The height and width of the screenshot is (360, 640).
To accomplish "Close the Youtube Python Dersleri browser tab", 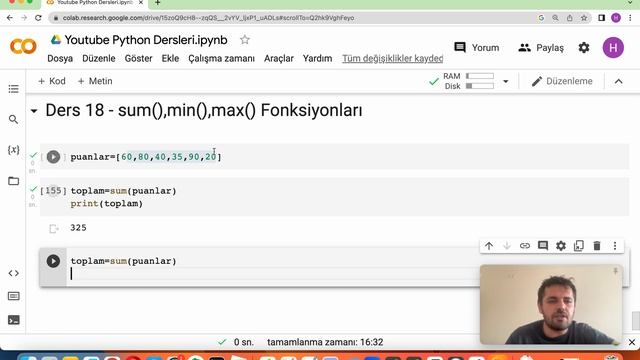I will point(141,3).
